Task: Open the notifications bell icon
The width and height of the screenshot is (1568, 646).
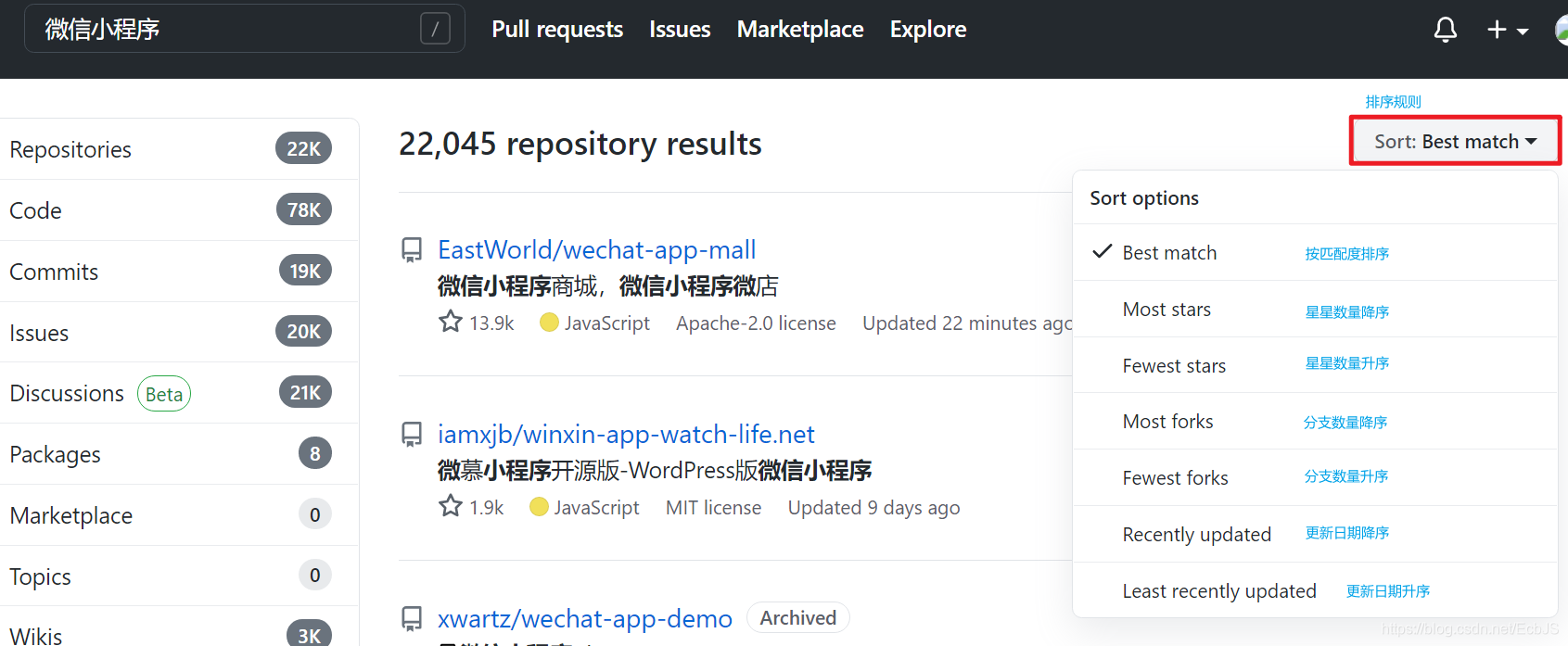Action: point(1445,30)
